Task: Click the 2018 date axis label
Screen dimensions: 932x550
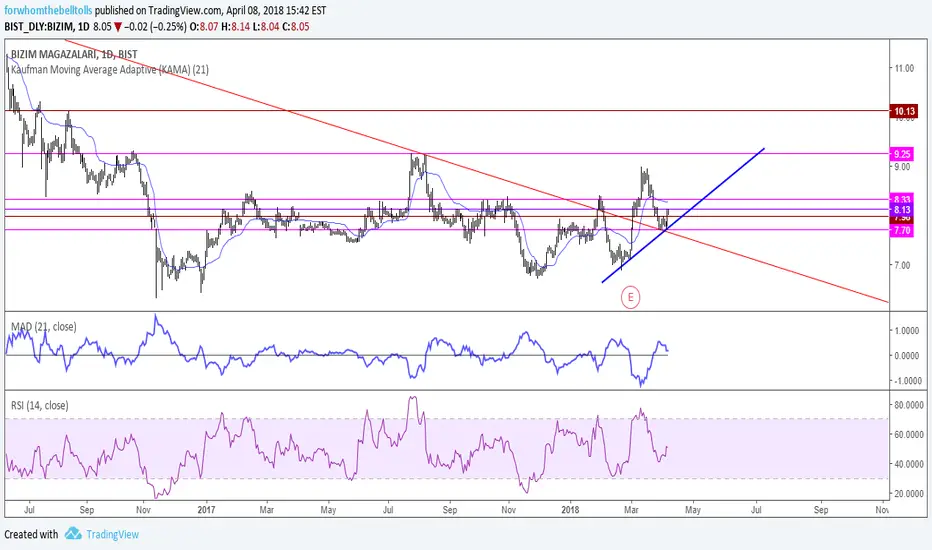Action: click(569, 510)
